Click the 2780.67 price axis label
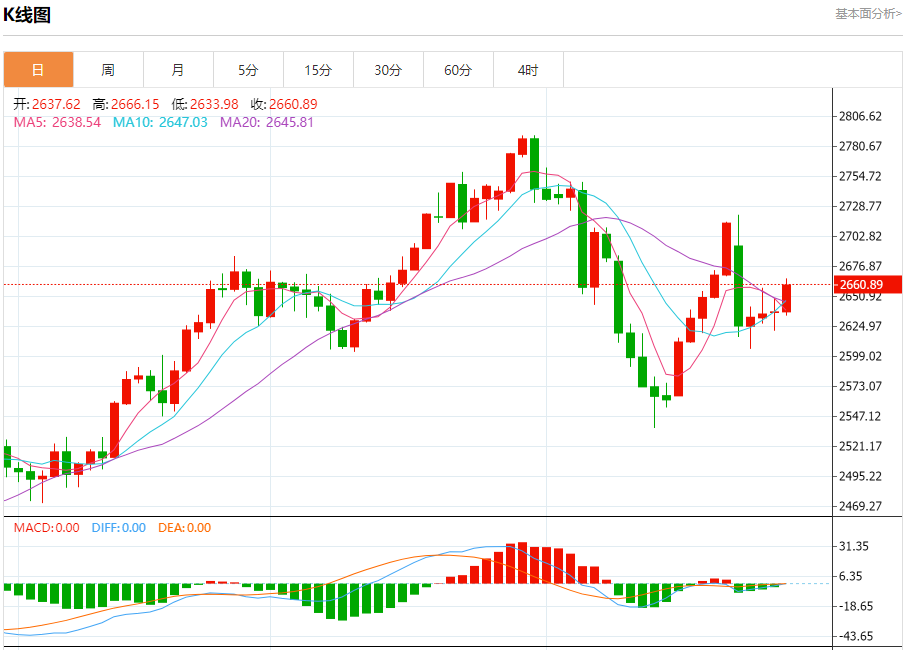Image resolution: width=906 pixels, height=650 pixels. (x=860, y=146)
